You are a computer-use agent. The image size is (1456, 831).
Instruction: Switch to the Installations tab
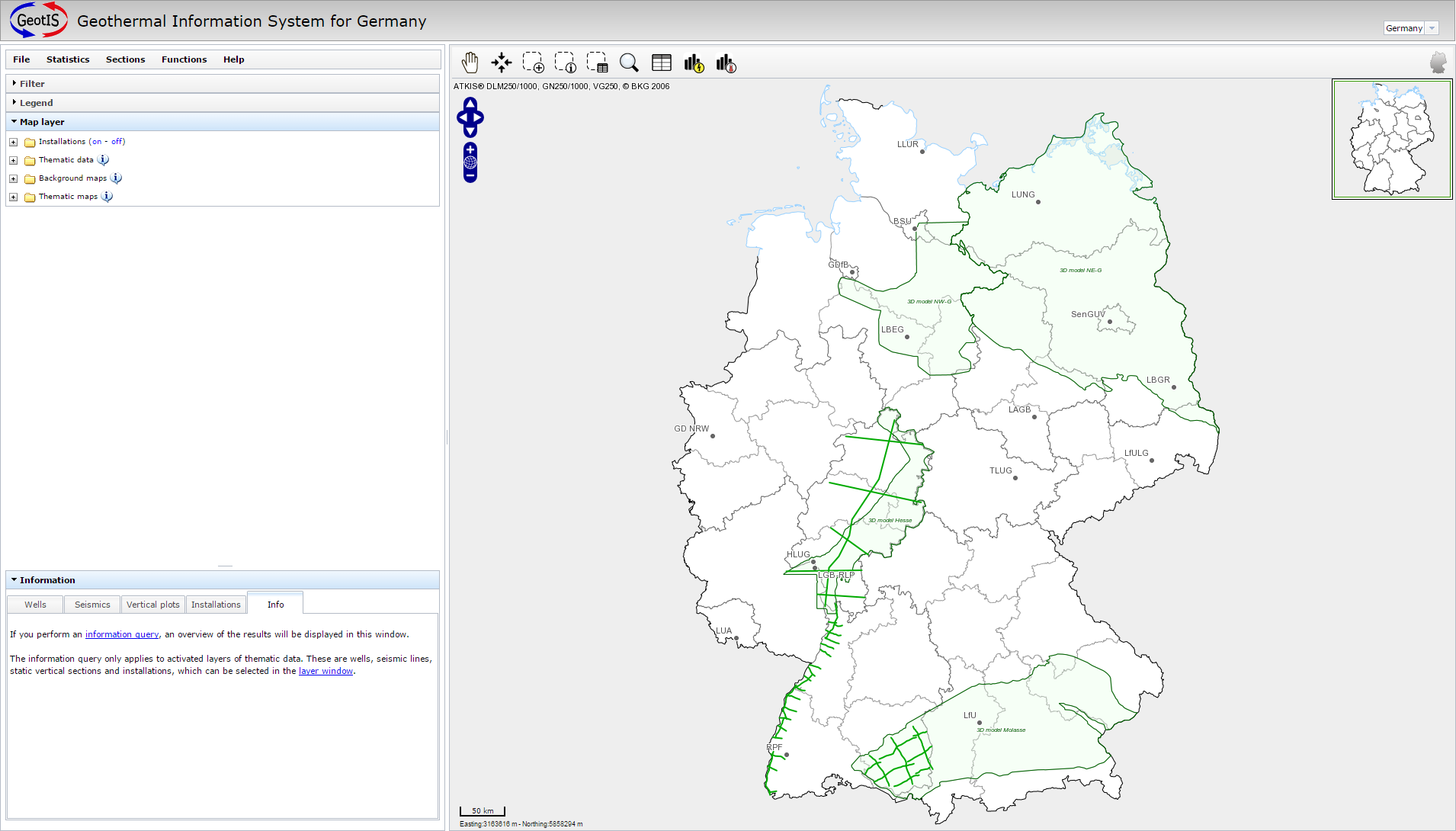pos(216,605)
